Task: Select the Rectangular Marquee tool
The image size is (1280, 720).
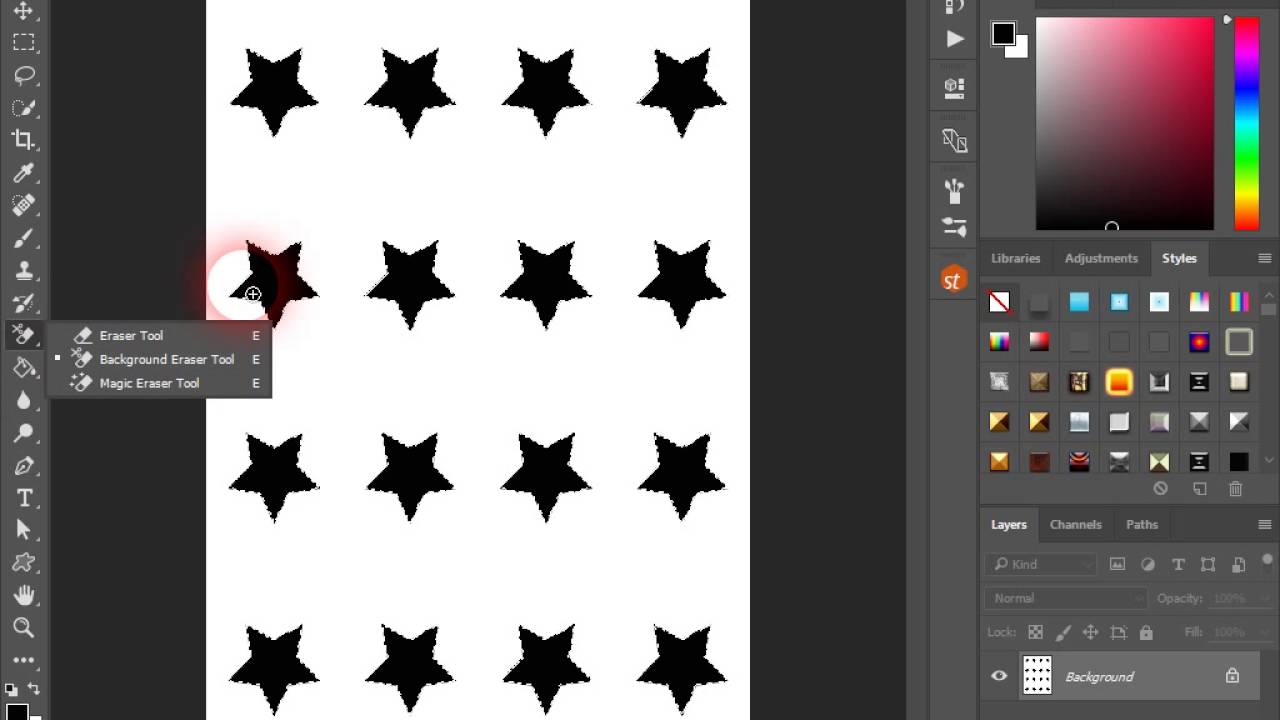Action: pos(23,42)
